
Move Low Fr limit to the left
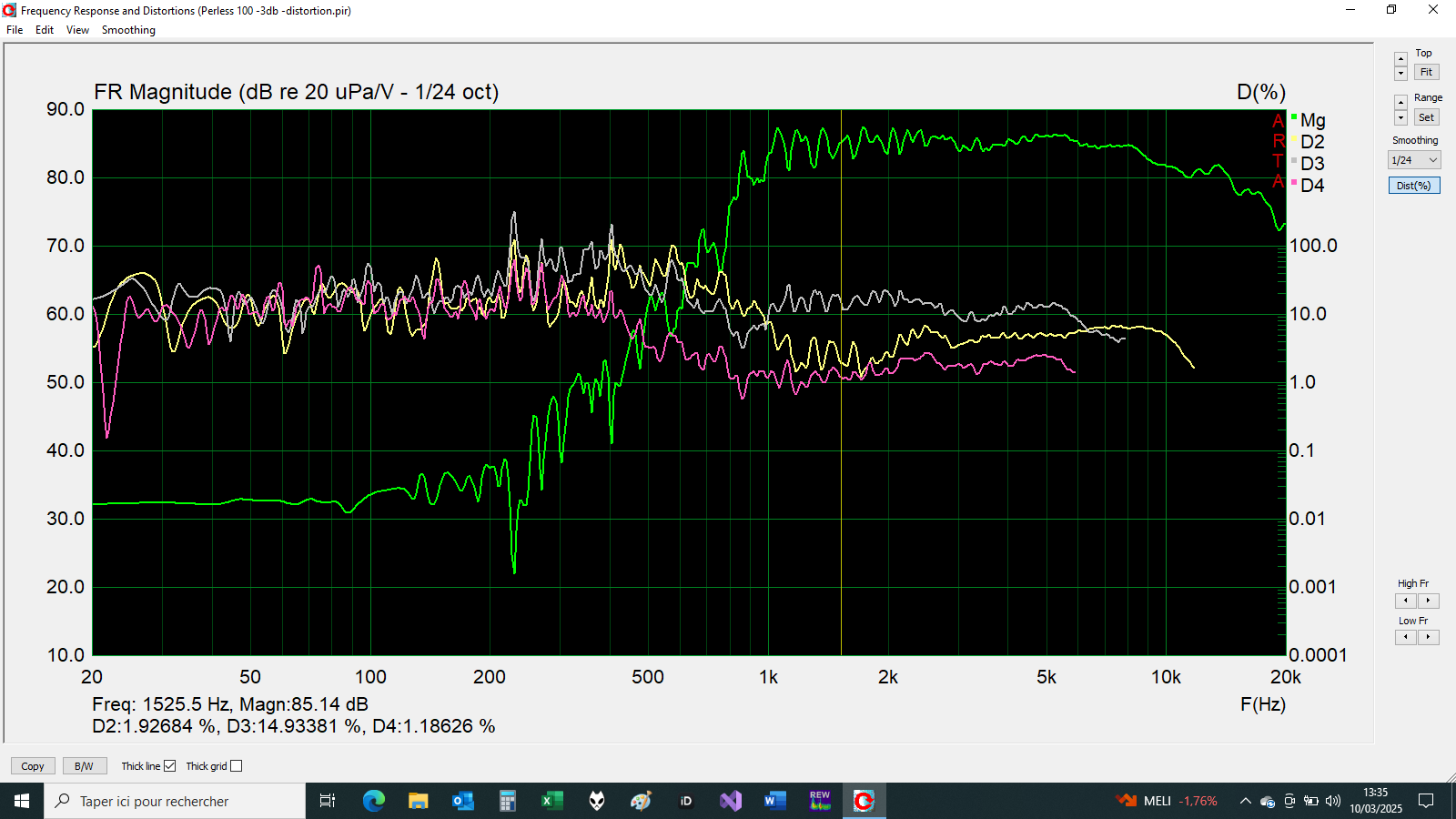tap(1406, 637)
